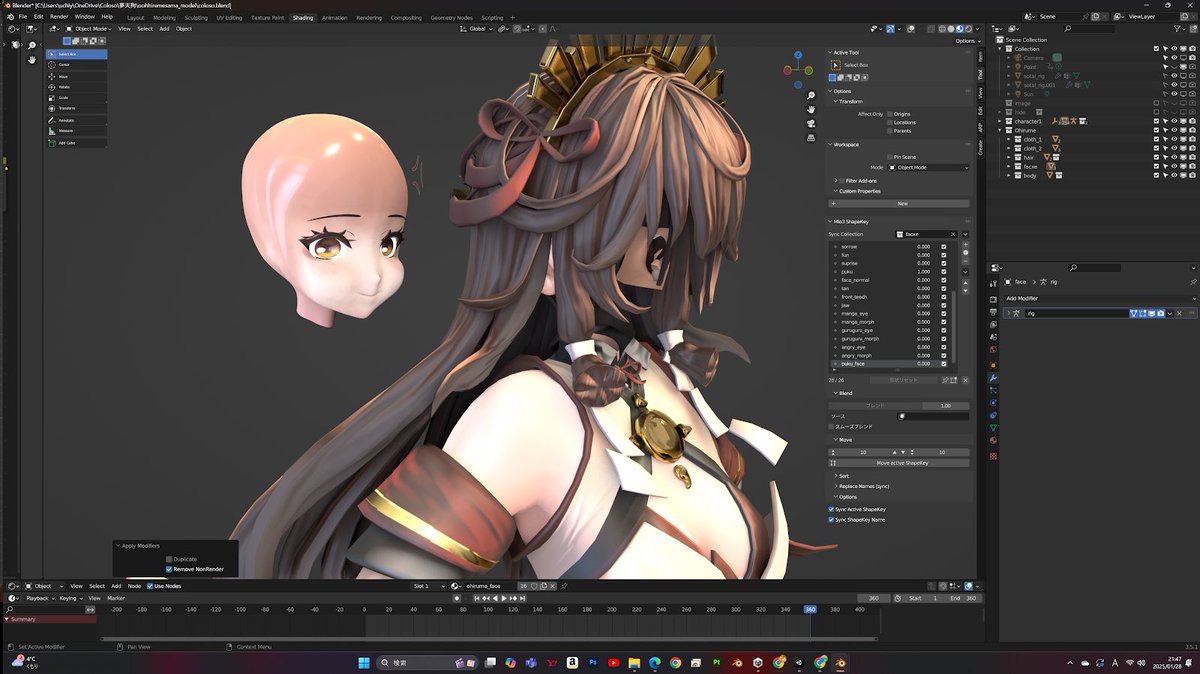Hide the hair collection in viewport

pos(1174,157)
